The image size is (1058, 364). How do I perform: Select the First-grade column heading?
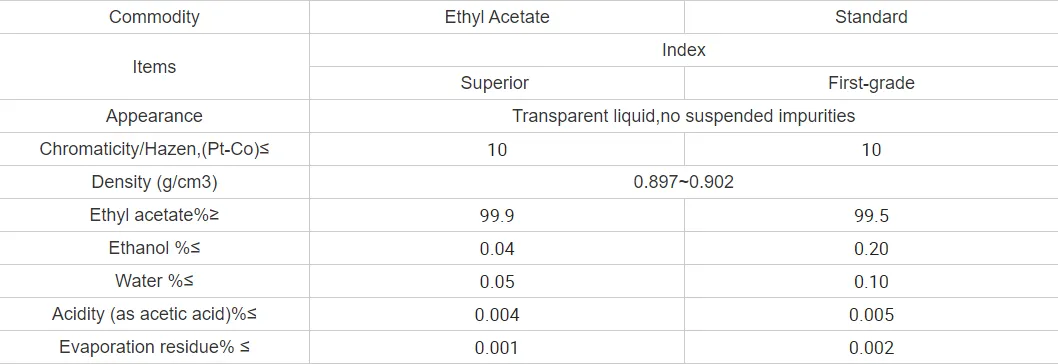pos(871,83)
